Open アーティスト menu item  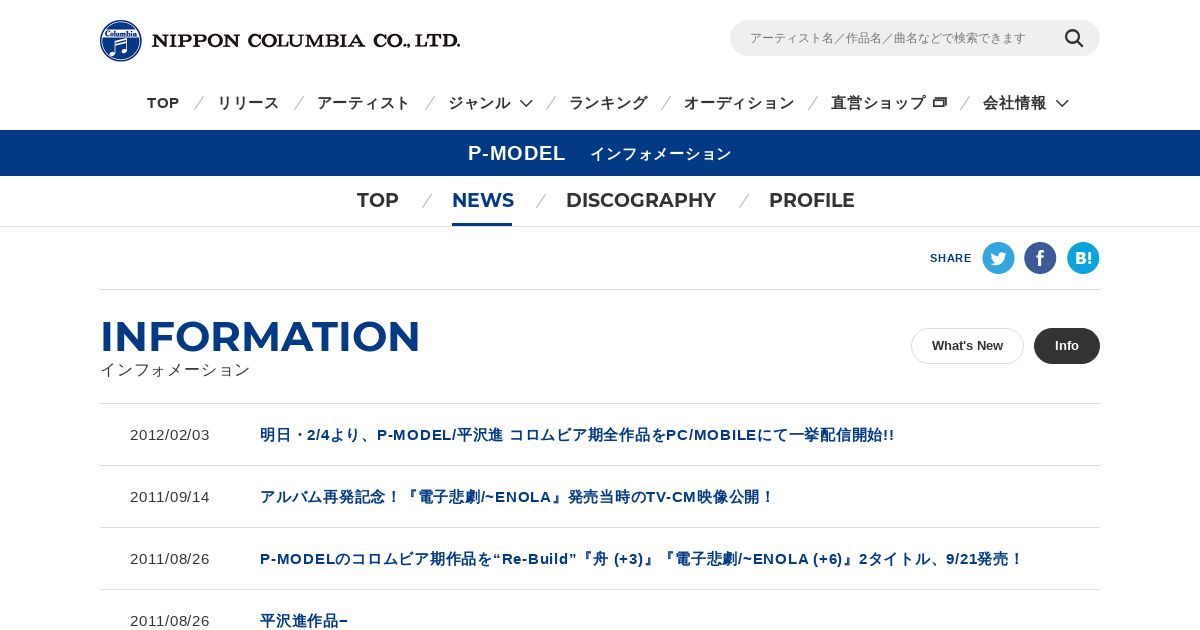363,103
